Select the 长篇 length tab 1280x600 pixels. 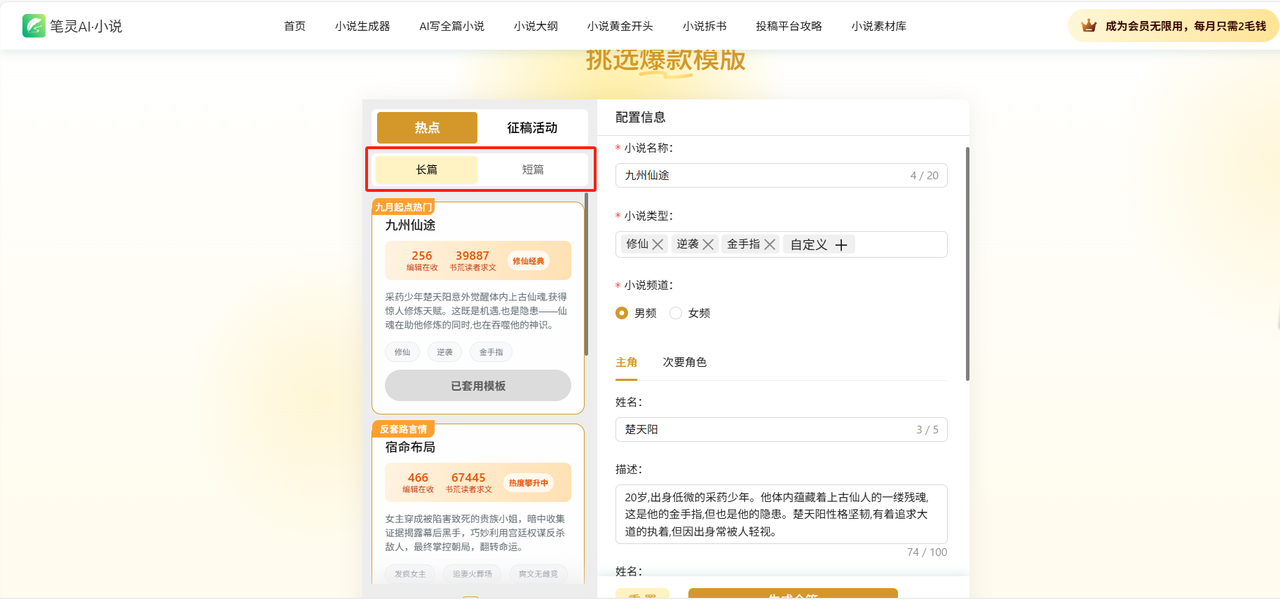(427, 170)
